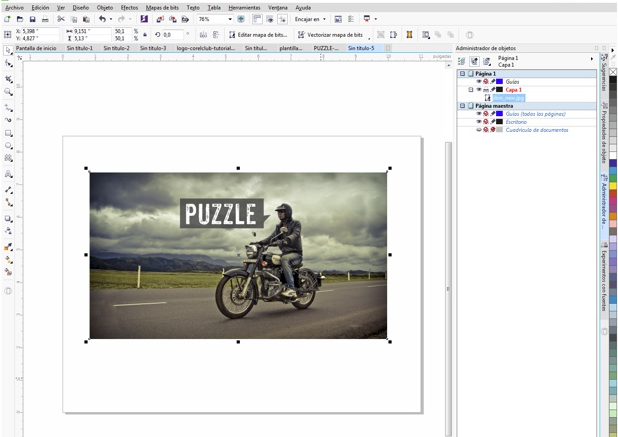618x437 pixels.
Task: Toggle visibility eye of Capa 1 layer
Action: tap(479, 90)
